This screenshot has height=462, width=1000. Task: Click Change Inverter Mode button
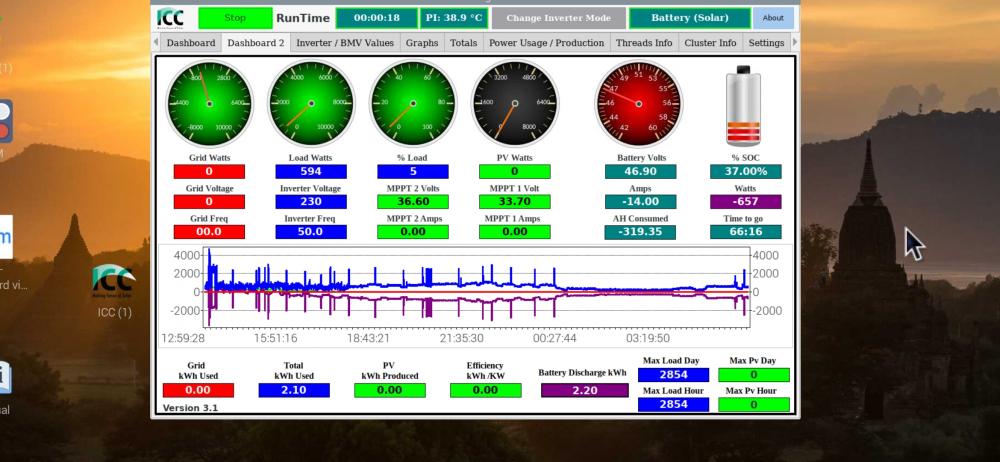pyautogui.click(x=559, y=18)
